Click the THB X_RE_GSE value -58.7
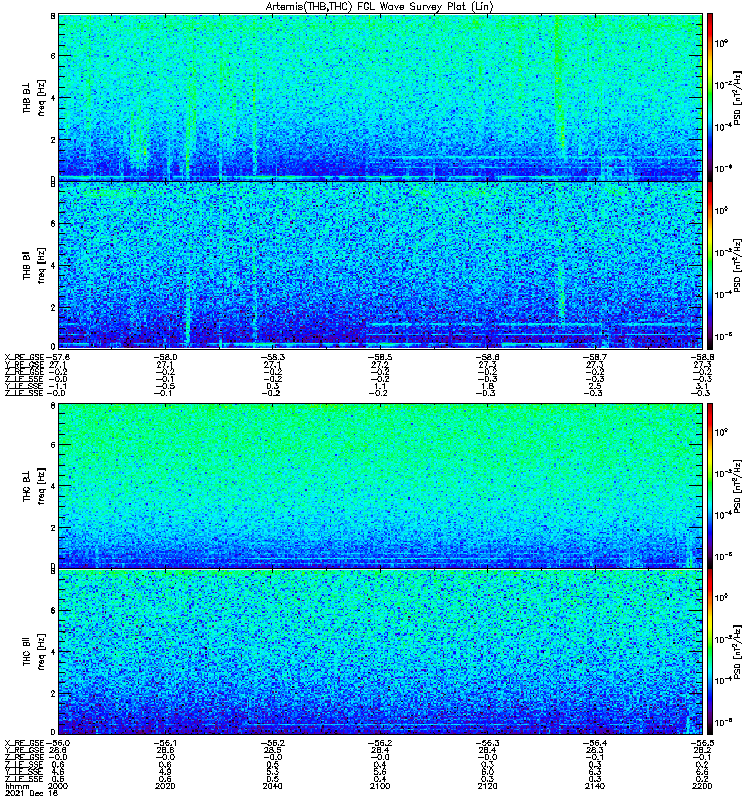The image size is (750, 800). click(595, 357)
